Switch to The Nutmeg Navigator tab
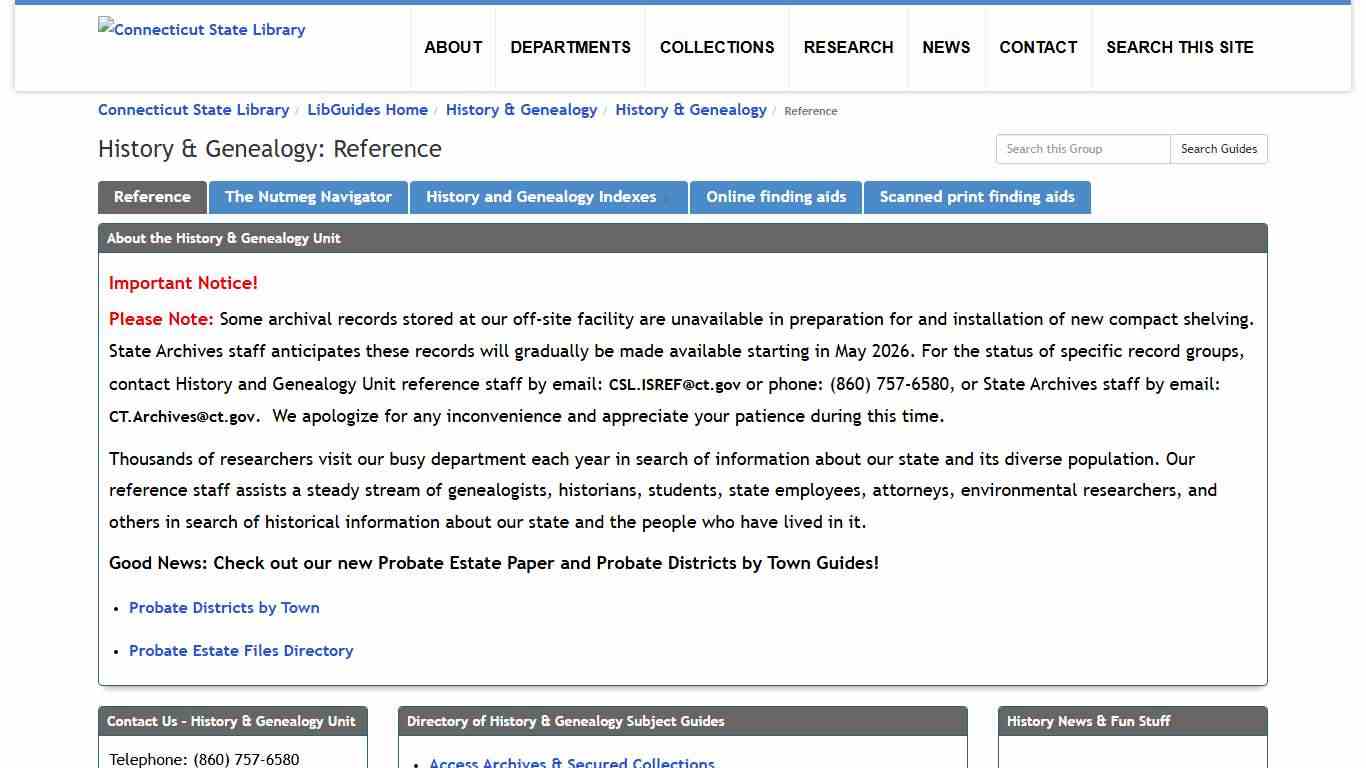Image resolution: width=1366 pixels, height=768 pixels. click(x=308, y=197)
